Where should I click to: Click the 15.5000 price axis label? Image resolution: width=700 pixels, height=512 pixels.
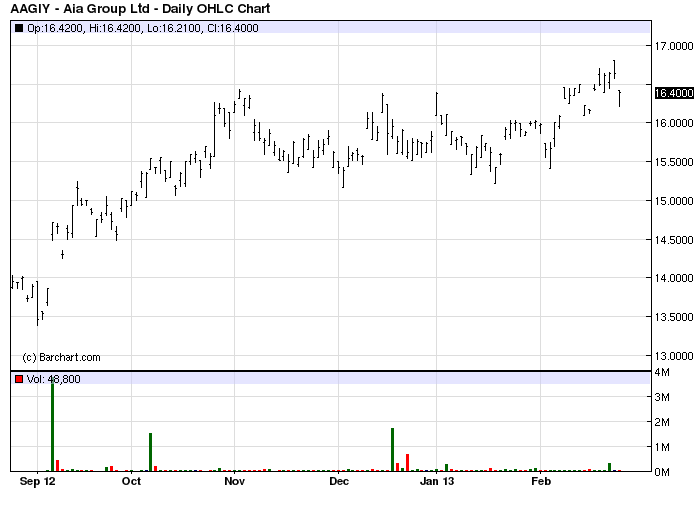click(674, 162)
